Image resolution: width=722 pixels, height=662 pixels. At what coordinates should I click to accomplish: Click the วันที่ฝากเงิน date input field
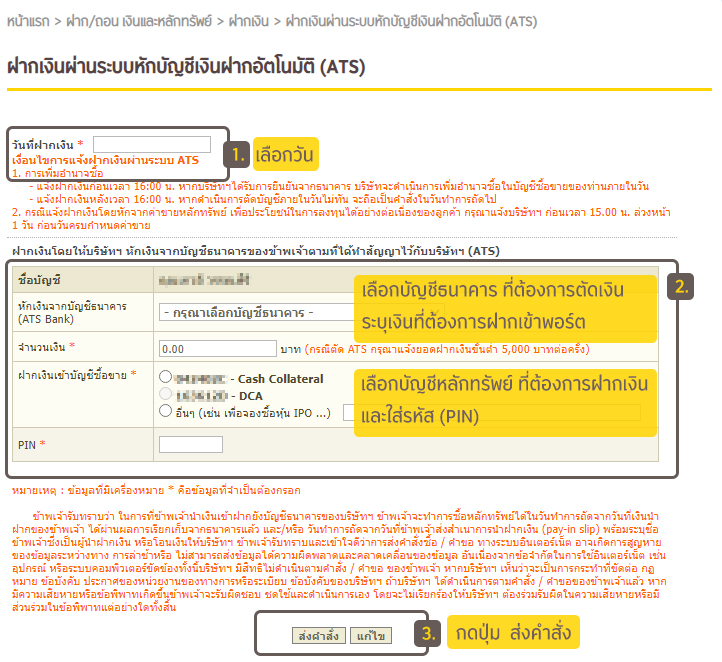click(x=151, y=144)
